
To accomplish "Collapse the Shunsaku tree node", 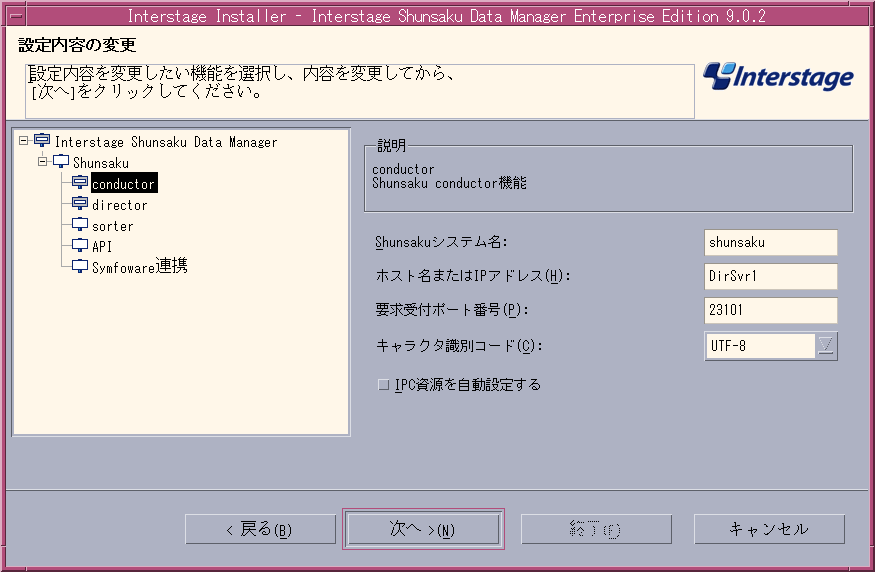I will [x=42, y=162].
